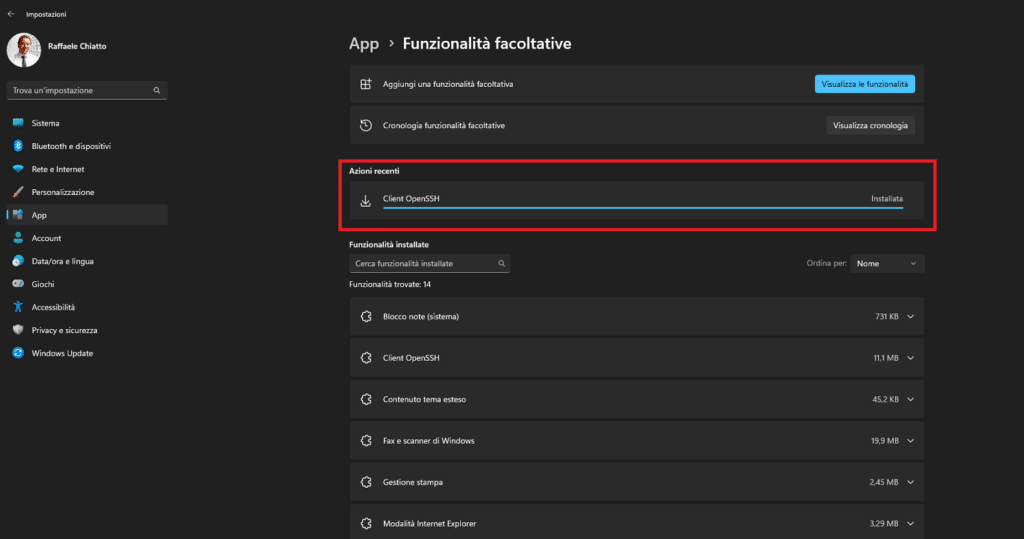Click the Privacy e sicurezza shield icon
1024x539 pixels.
(x=18, y=330)
